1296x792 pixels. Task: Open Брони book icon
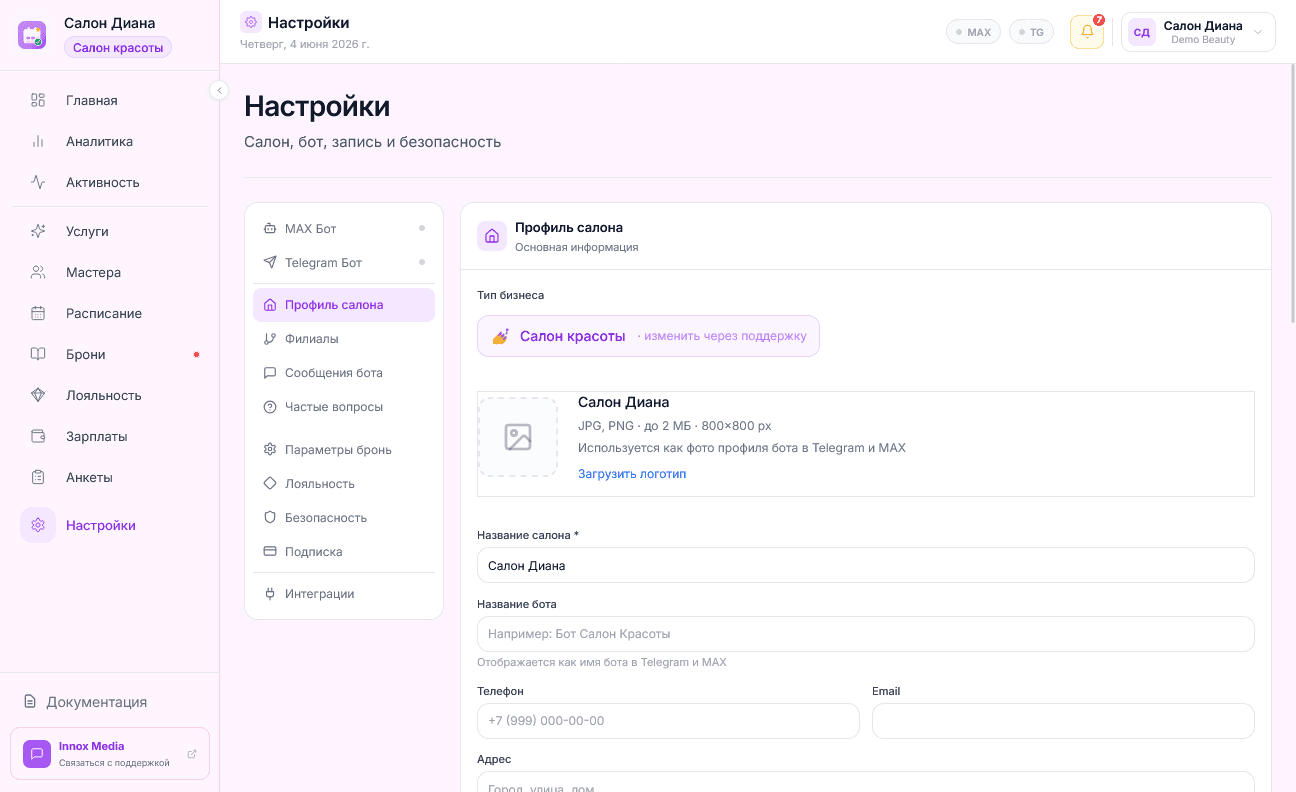point(38,354)
